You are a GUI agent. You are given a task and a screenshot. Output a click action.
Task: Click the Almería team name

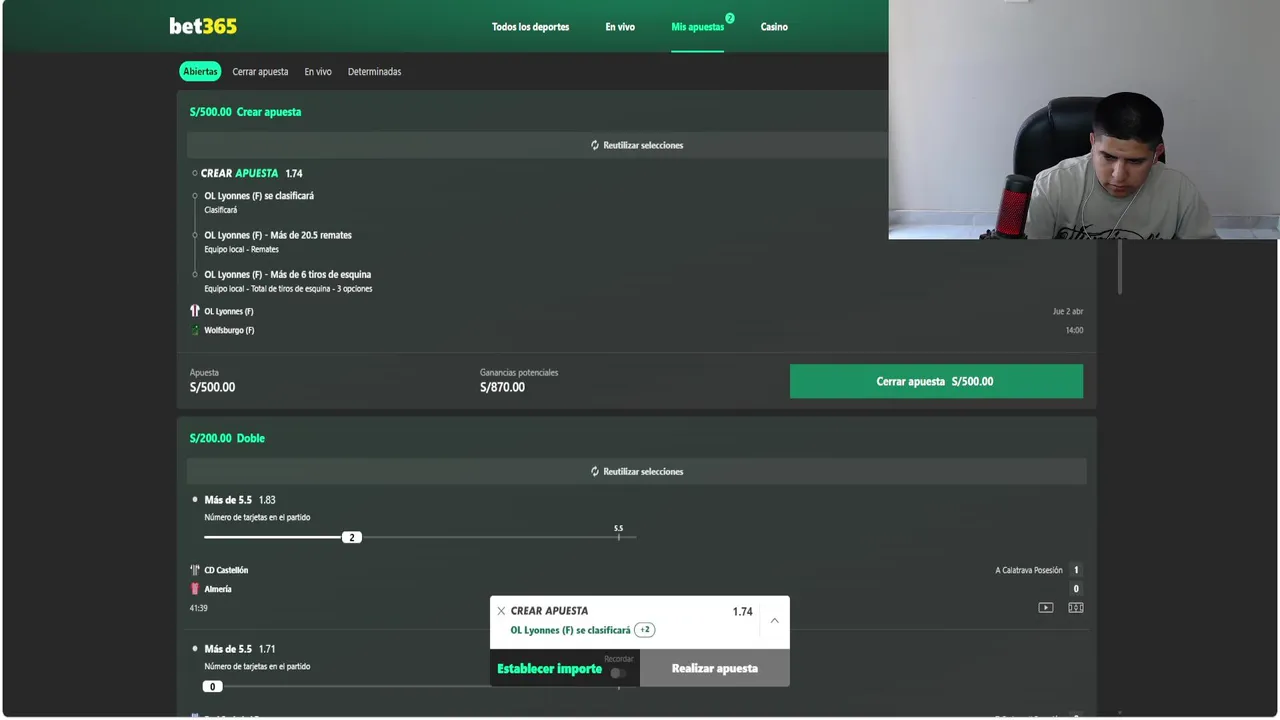pyautogui.click(x=218, y=589)
